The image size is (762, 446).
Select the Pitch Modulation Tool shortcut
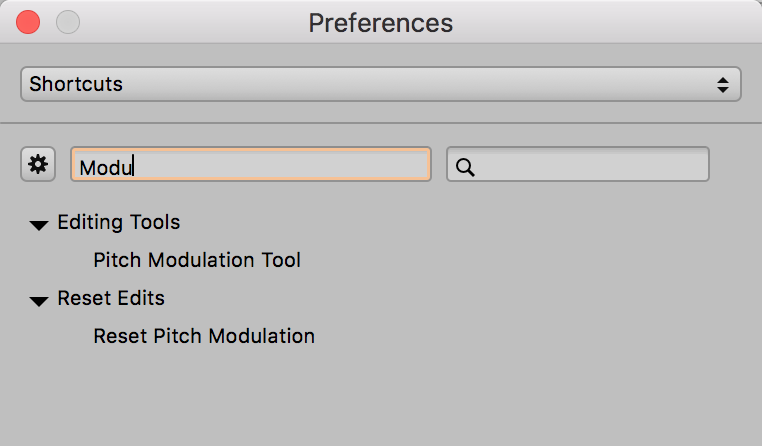point(197,260)
